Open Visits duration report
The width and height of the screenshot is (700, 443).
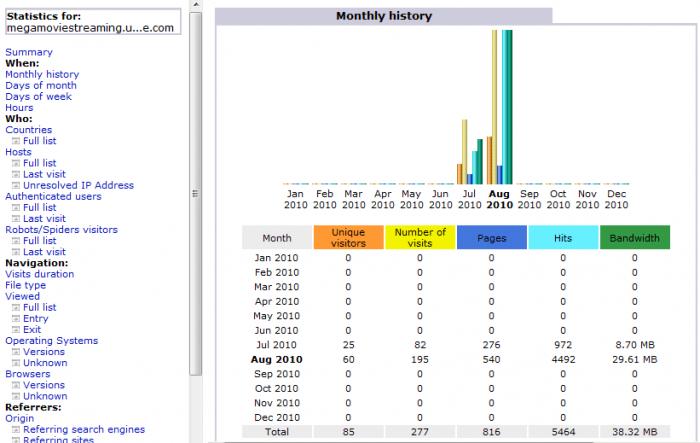40,274
